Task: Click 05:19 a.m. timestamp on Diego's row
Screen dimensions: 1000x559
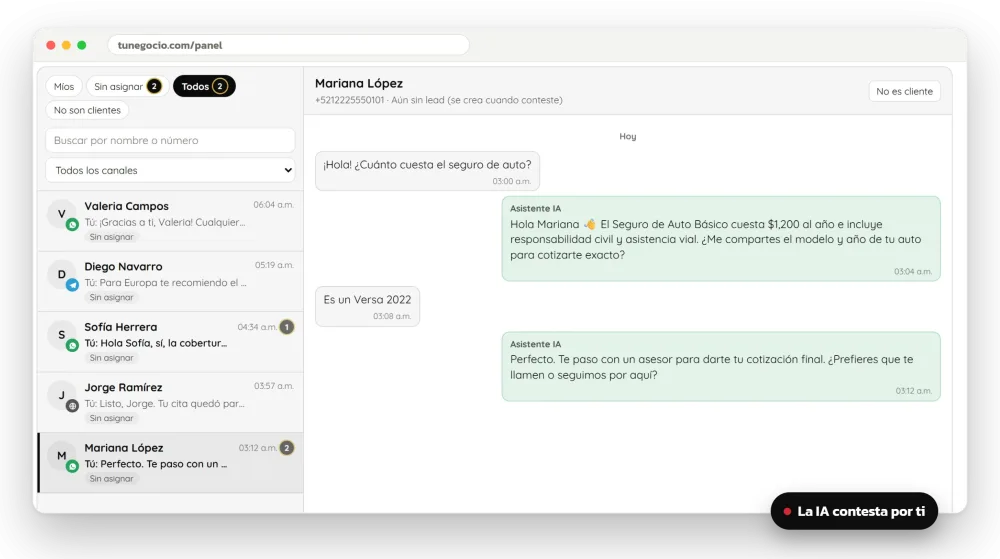Action: [274, 265]
